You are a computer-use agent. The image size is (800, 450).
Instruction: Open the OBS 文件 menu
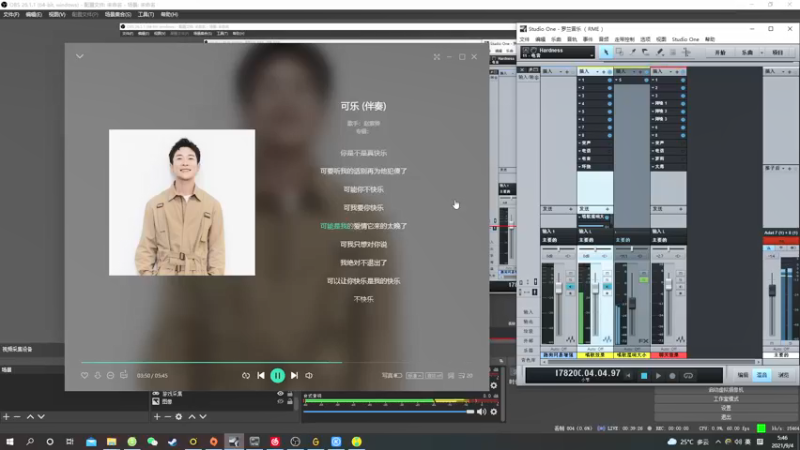(11, 15)
